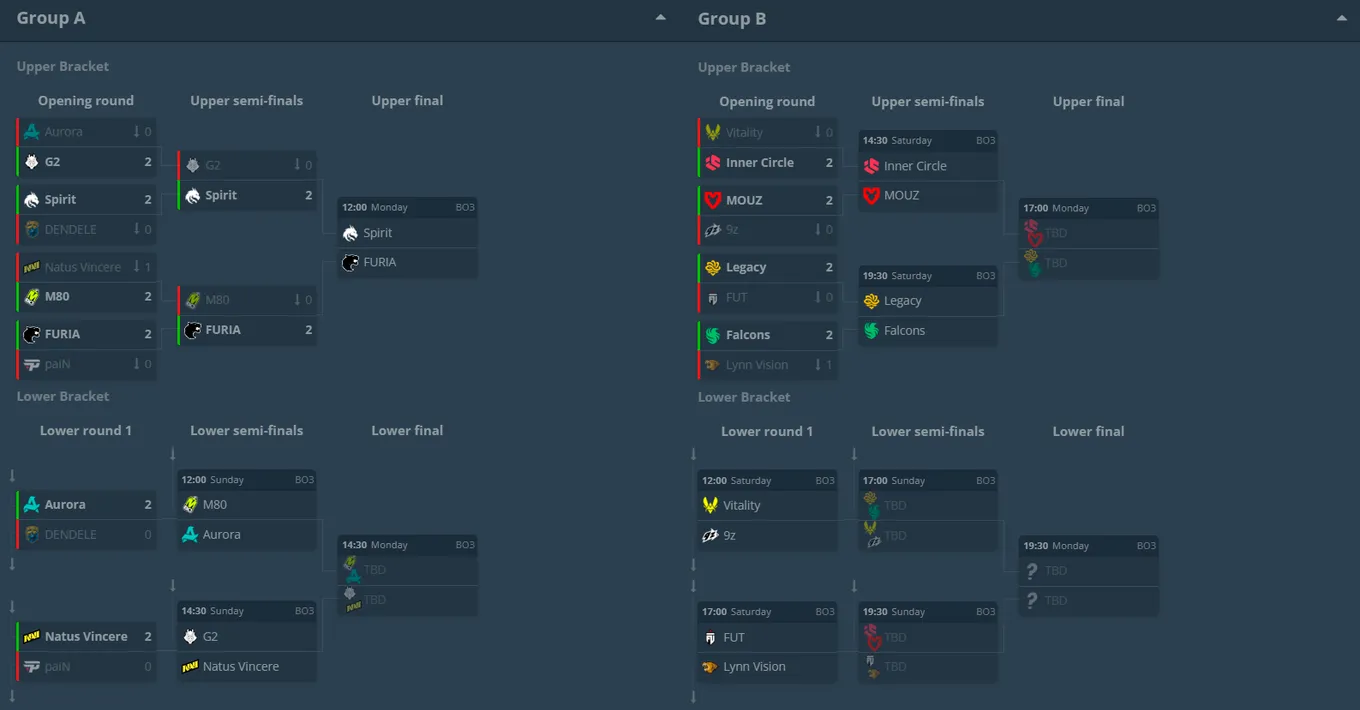Open Group A lower final 14:30 Monday match
Screen dimensions: 1360x710
coord(408,575)
